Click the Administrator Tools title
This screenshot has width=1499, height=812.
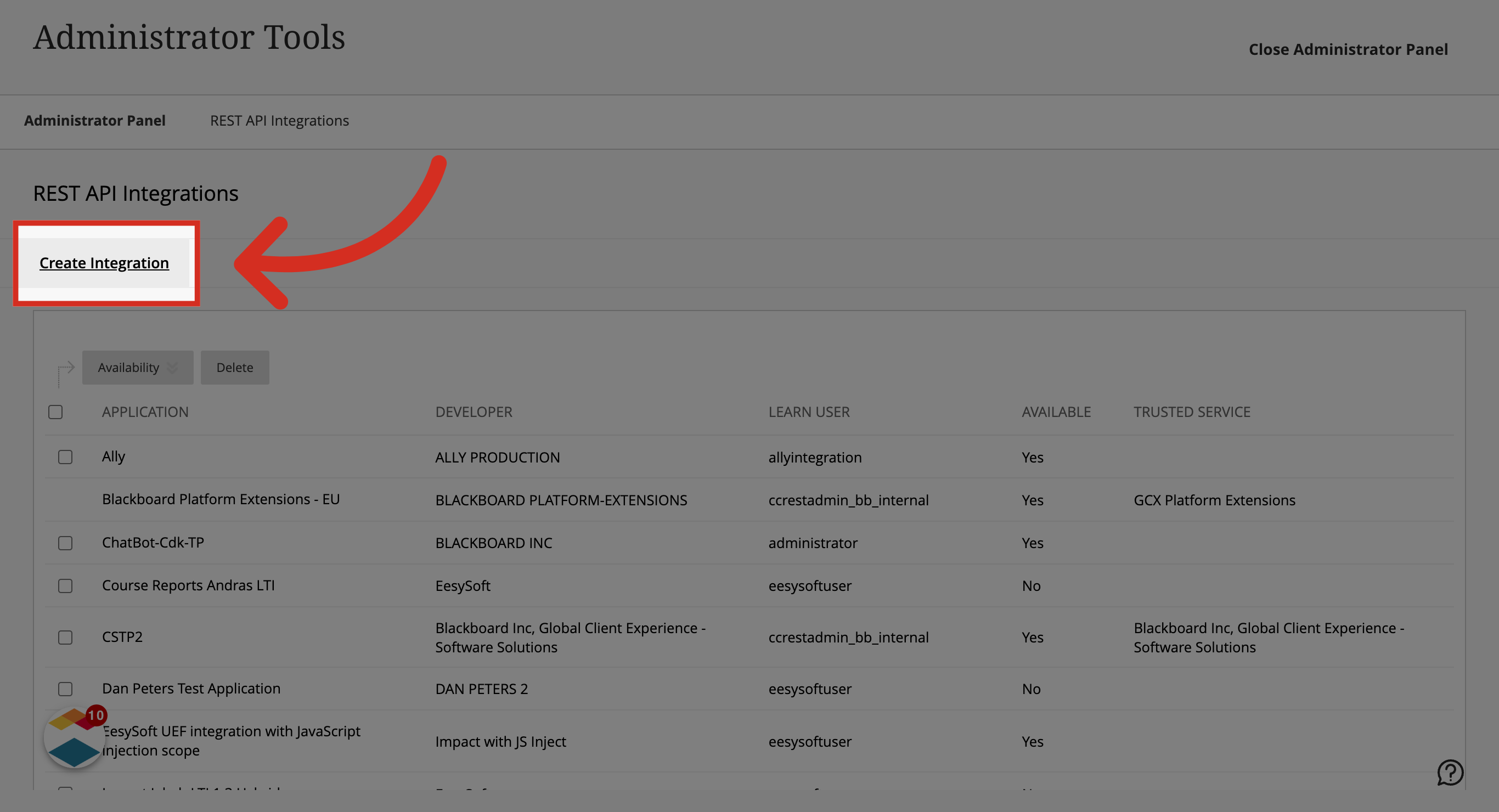pyautogui.click(x=189, y=37)
